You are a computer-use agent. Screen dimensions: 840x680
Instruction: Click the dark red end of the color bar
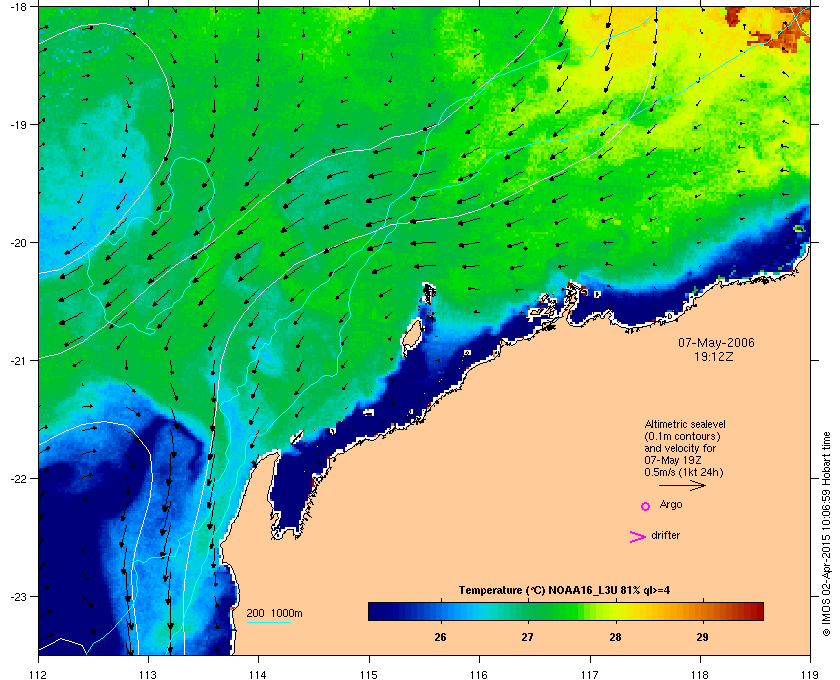757,611
